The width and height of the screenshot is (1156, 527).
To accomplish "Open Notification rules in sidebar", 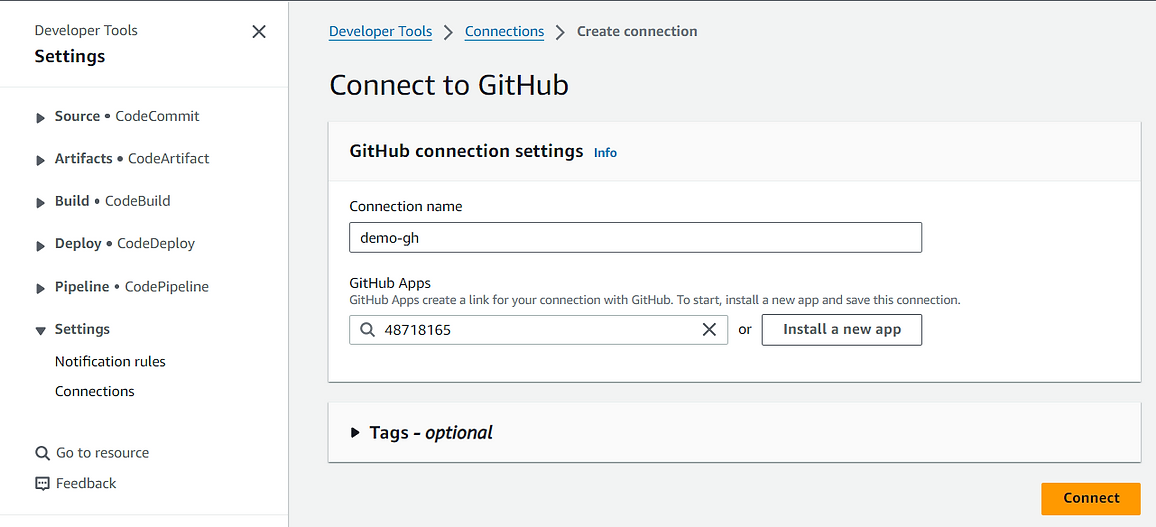I will click(x=110, y=362).
